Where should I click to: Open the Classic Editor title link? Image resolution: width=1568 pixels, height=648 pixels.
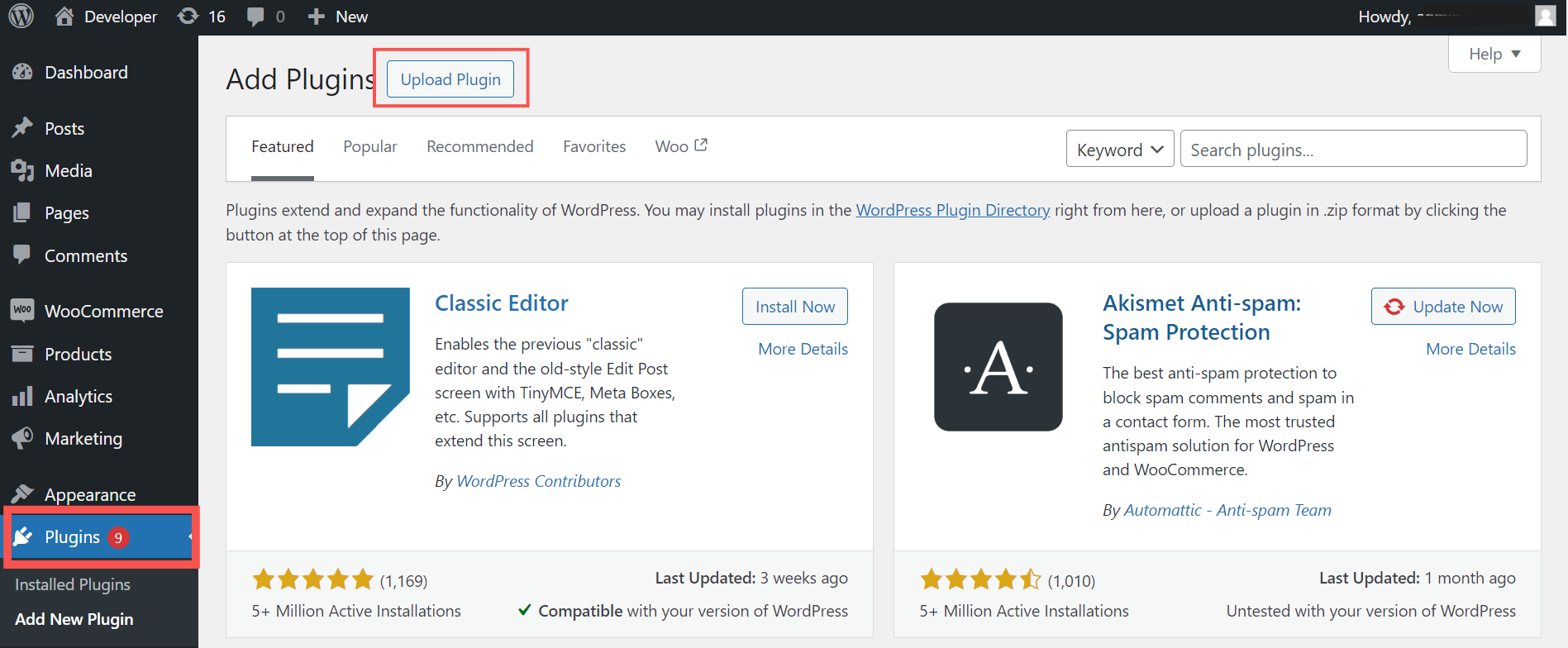[502, 303]
